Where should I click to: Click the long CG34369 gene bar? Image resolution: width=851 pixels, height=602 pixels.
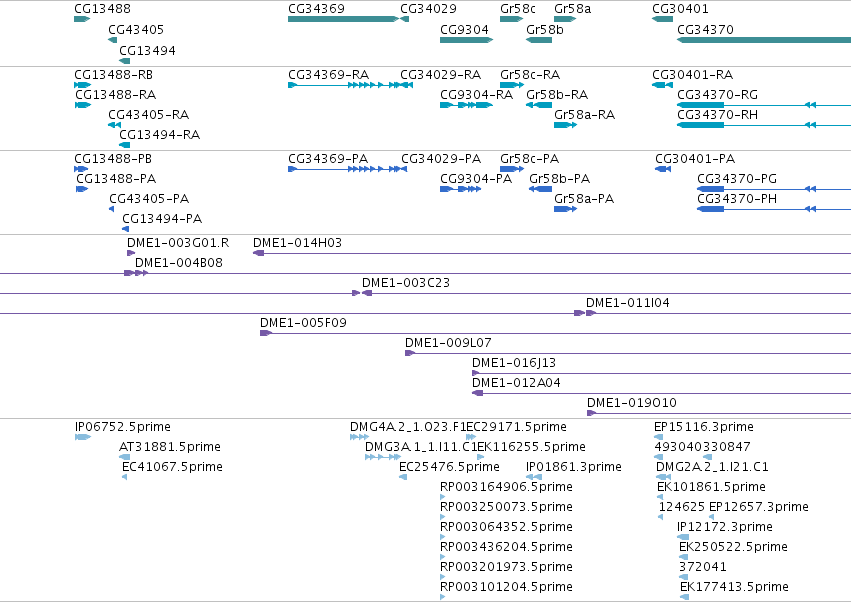[x=343, y=19]
